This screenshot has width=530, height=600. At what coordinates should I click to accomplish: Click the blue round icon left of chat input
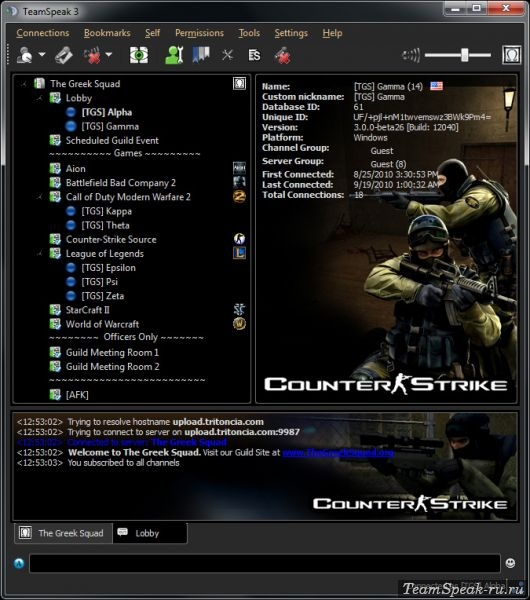coord(19,563)
